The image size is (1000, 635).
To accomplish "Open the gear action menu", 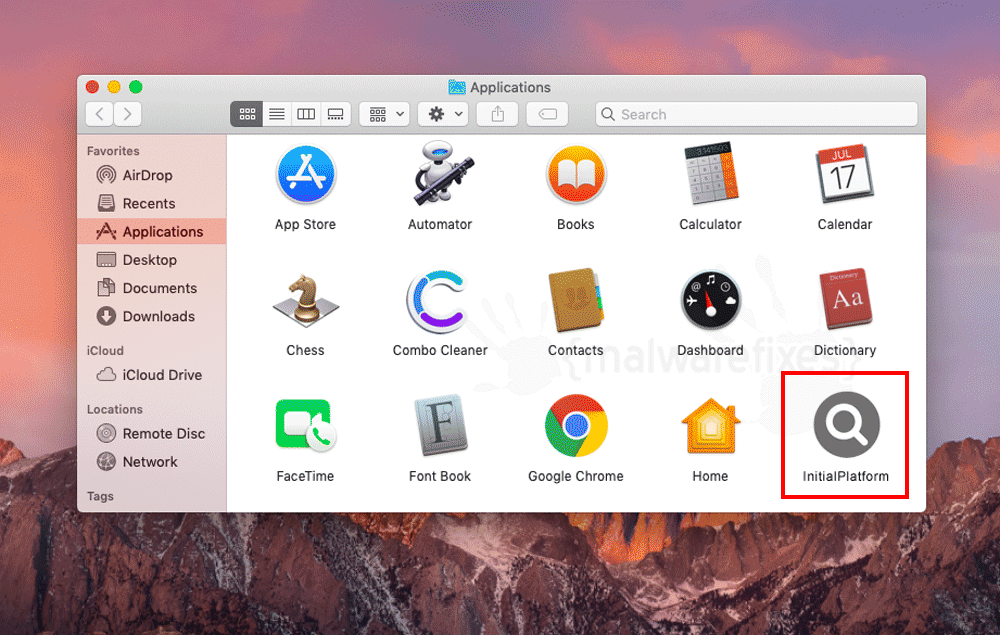I will pos(443,114).
